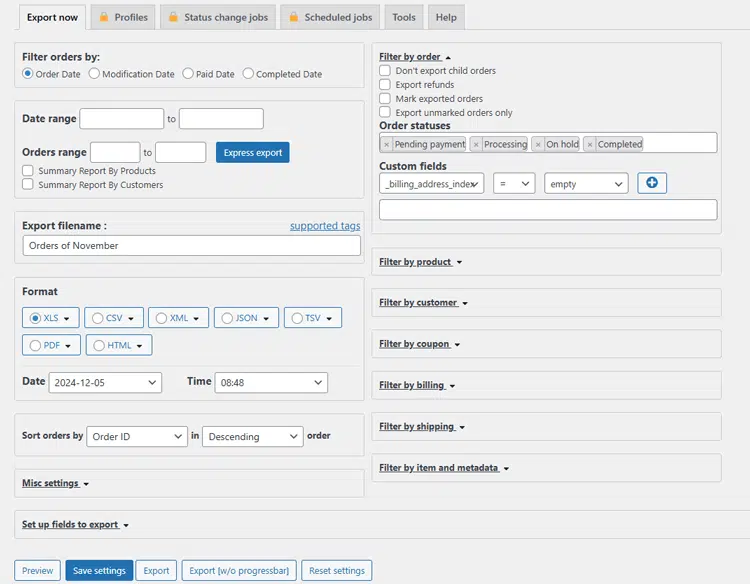Collapse Filter by order section
Image resolution: width=750 pixels, height=584 pixels.
[x=415, y=57]
